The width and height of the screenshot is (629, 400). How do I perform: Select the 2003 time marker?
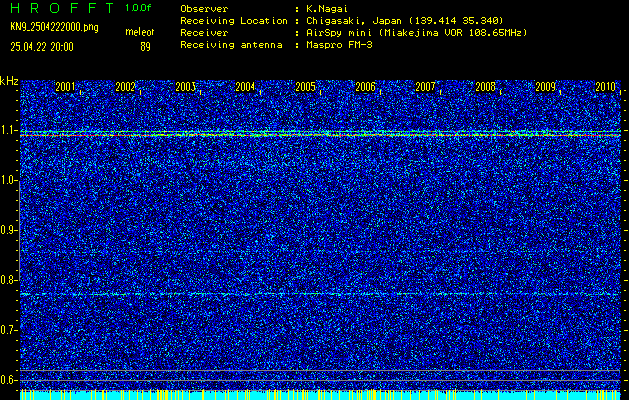(185, 87)
